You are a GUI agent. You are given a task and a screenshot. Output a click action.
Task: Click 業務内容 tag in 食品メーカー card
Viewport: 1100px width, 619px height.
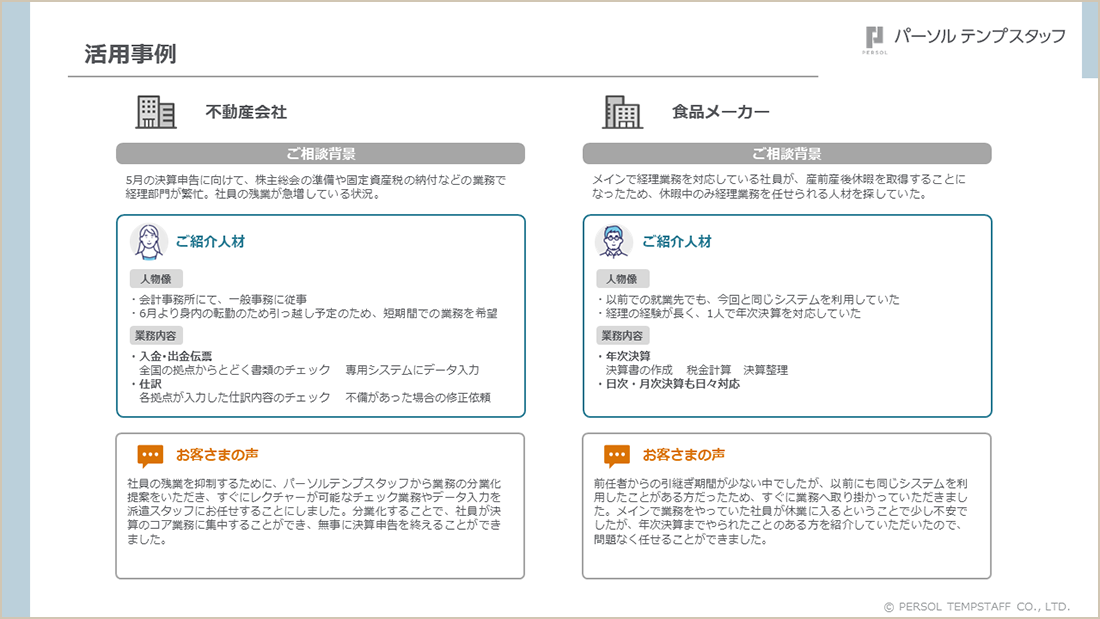[622, 335]
